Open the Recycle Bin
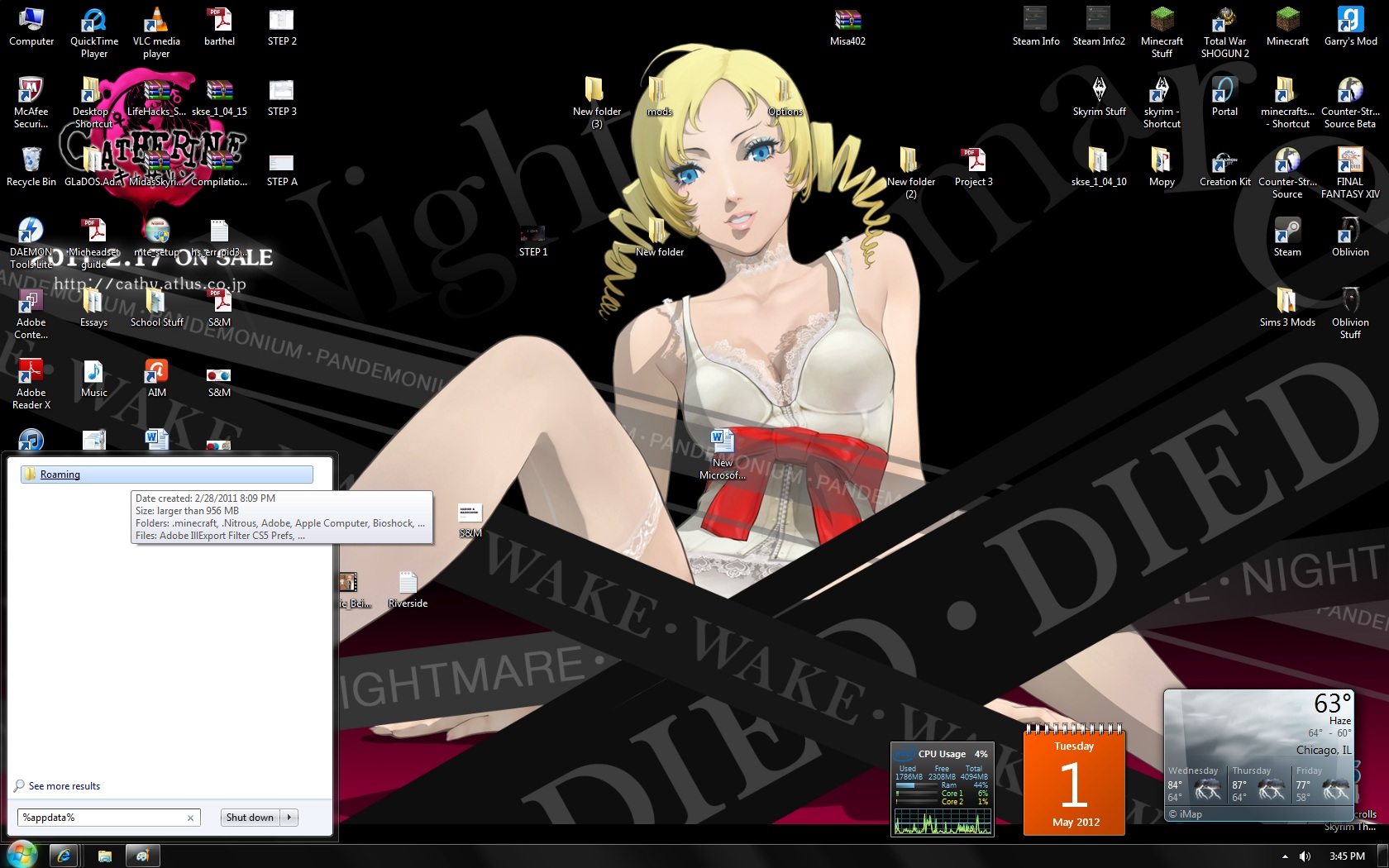 pos(31,167)
